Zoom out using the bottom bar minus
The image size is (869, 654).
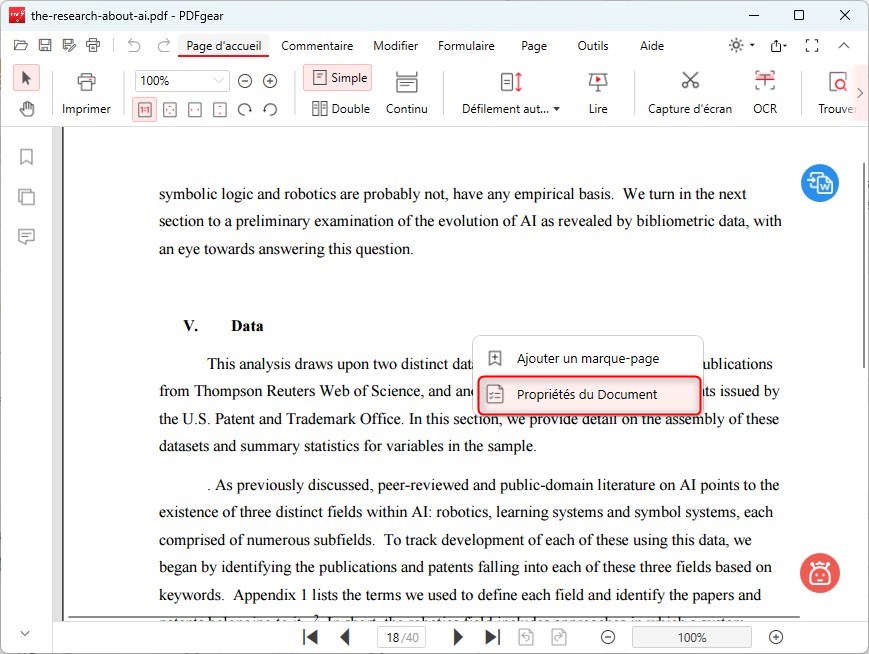click(x=608, y=637)
